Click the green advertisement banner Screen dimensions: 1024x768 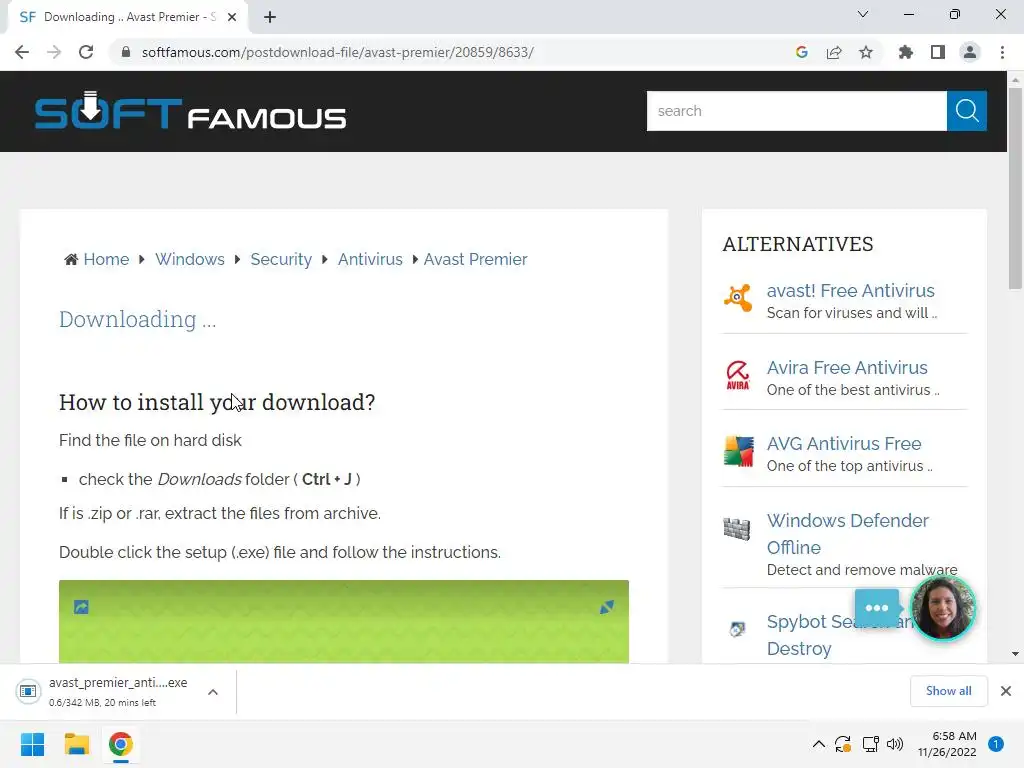[x=344, y=622]
